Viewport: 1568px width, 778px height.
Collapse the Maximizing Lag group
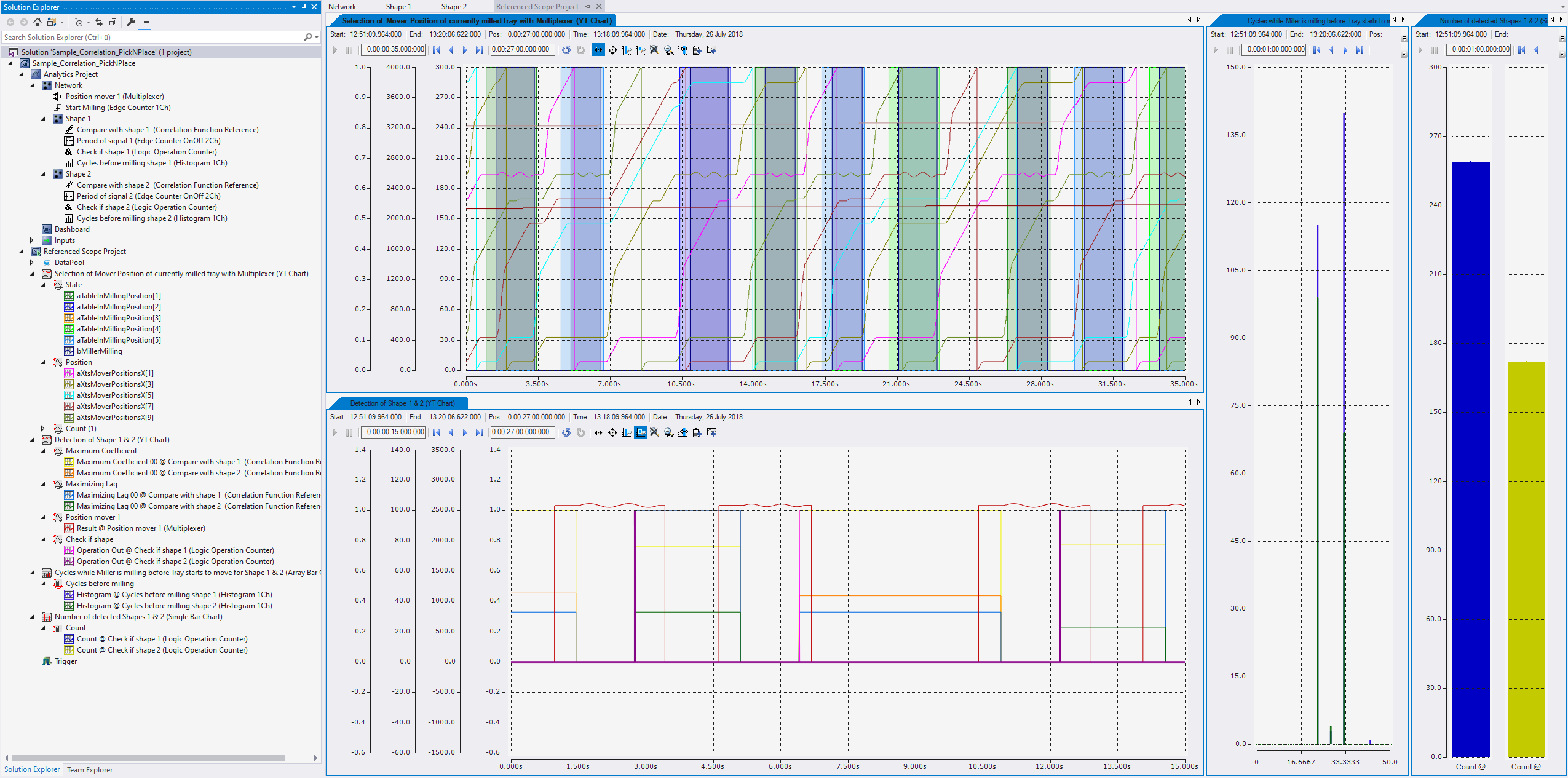43,484
